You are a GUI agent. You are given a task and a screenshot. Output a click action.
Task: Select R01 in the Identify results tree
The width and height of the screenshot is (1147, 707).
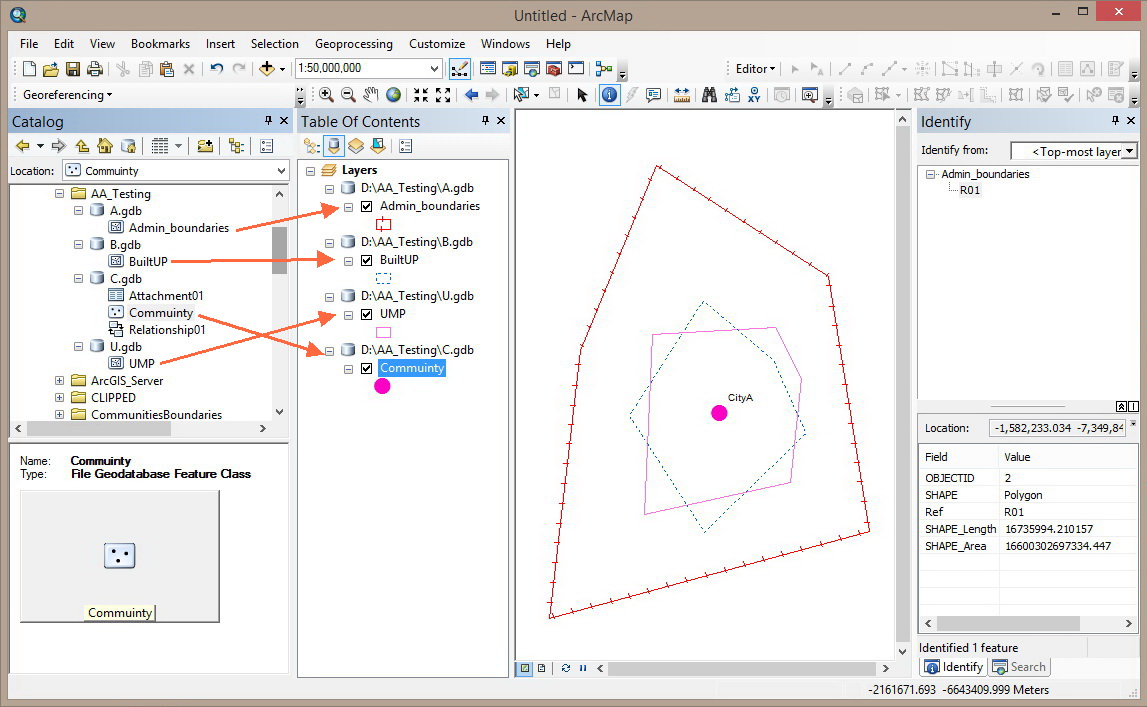coord(969,190)
